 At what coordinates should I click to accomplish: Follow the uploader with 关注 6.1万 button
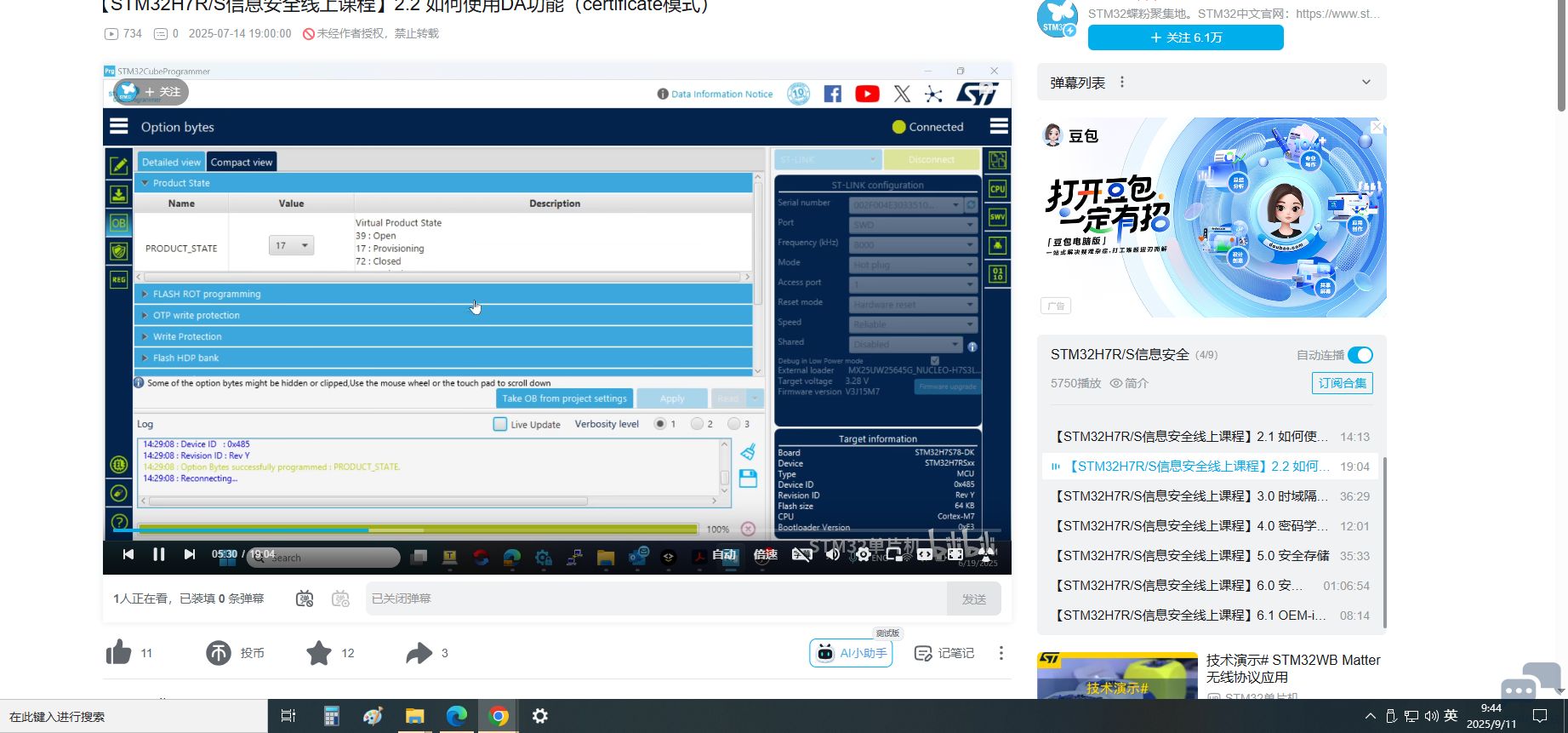click(1186, 37)
